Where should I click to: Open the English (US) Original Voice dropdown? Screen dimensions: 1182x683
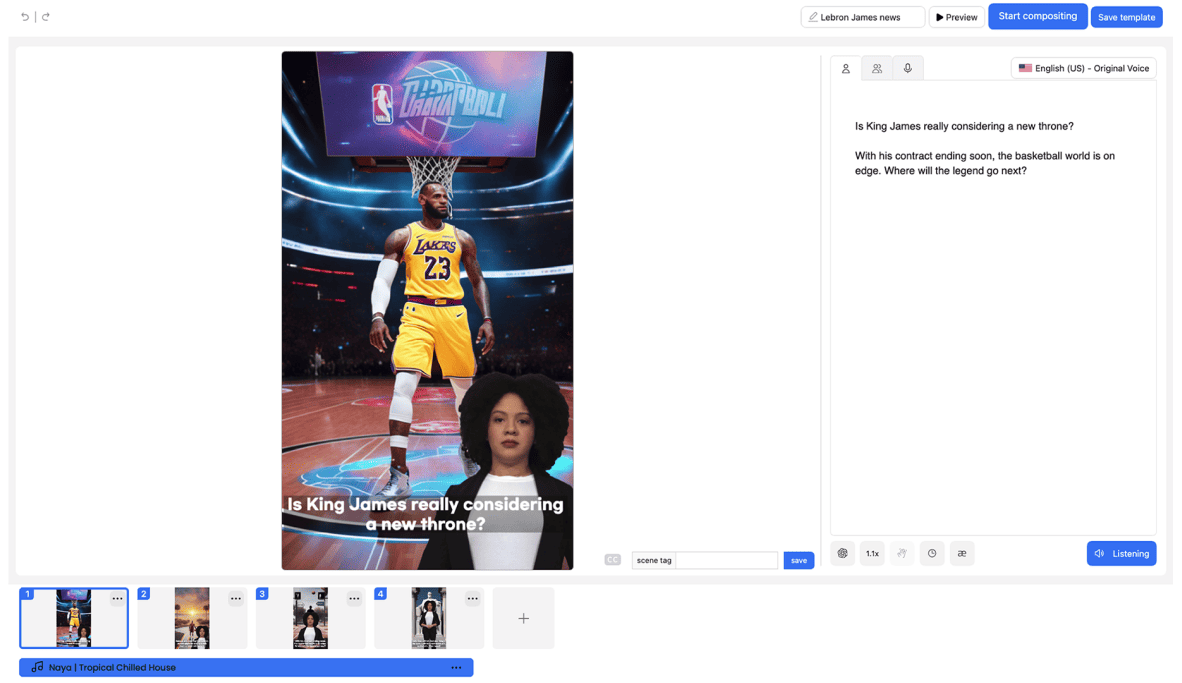1083,68
